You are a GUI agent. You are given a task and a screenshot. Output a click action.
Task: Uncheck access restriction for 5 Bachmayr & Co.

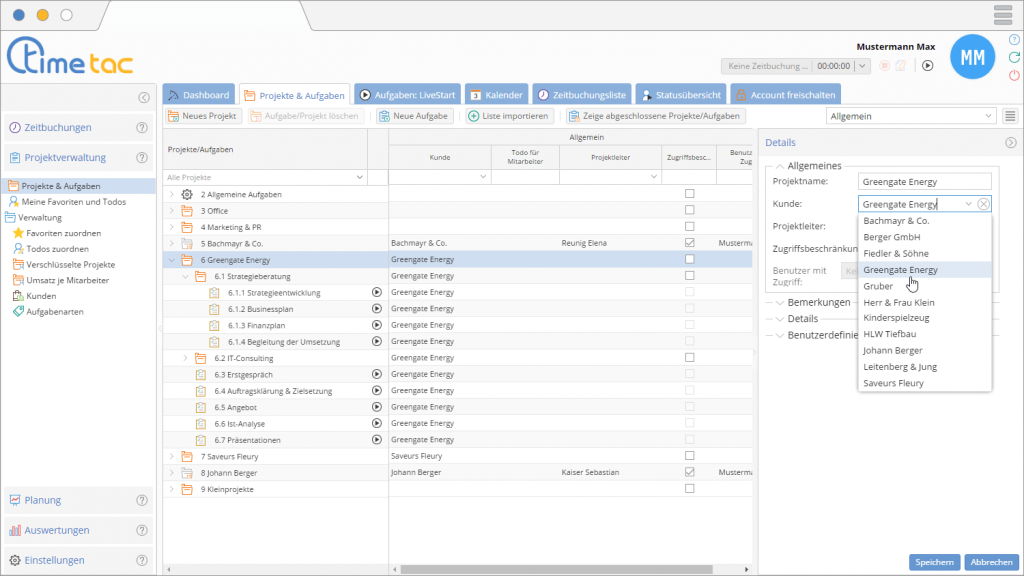pos(689,243)
